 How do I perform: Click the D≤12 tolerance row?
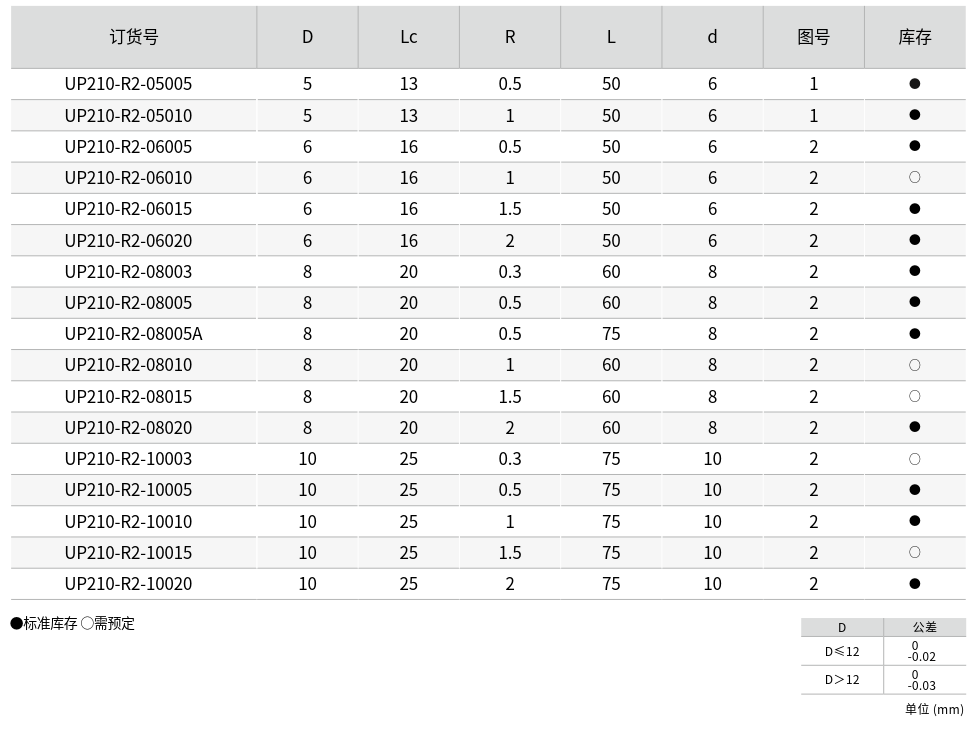842,651
